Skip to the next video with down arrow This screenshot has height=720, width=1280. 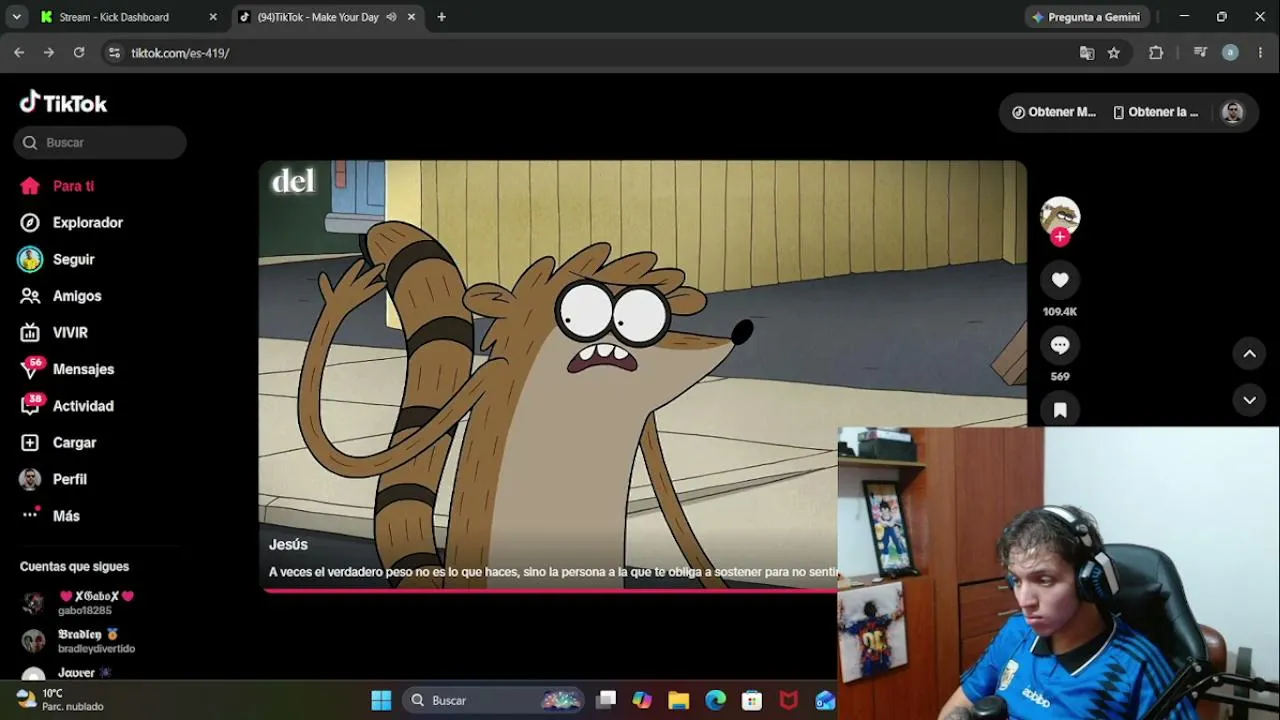pos(1249,400)
